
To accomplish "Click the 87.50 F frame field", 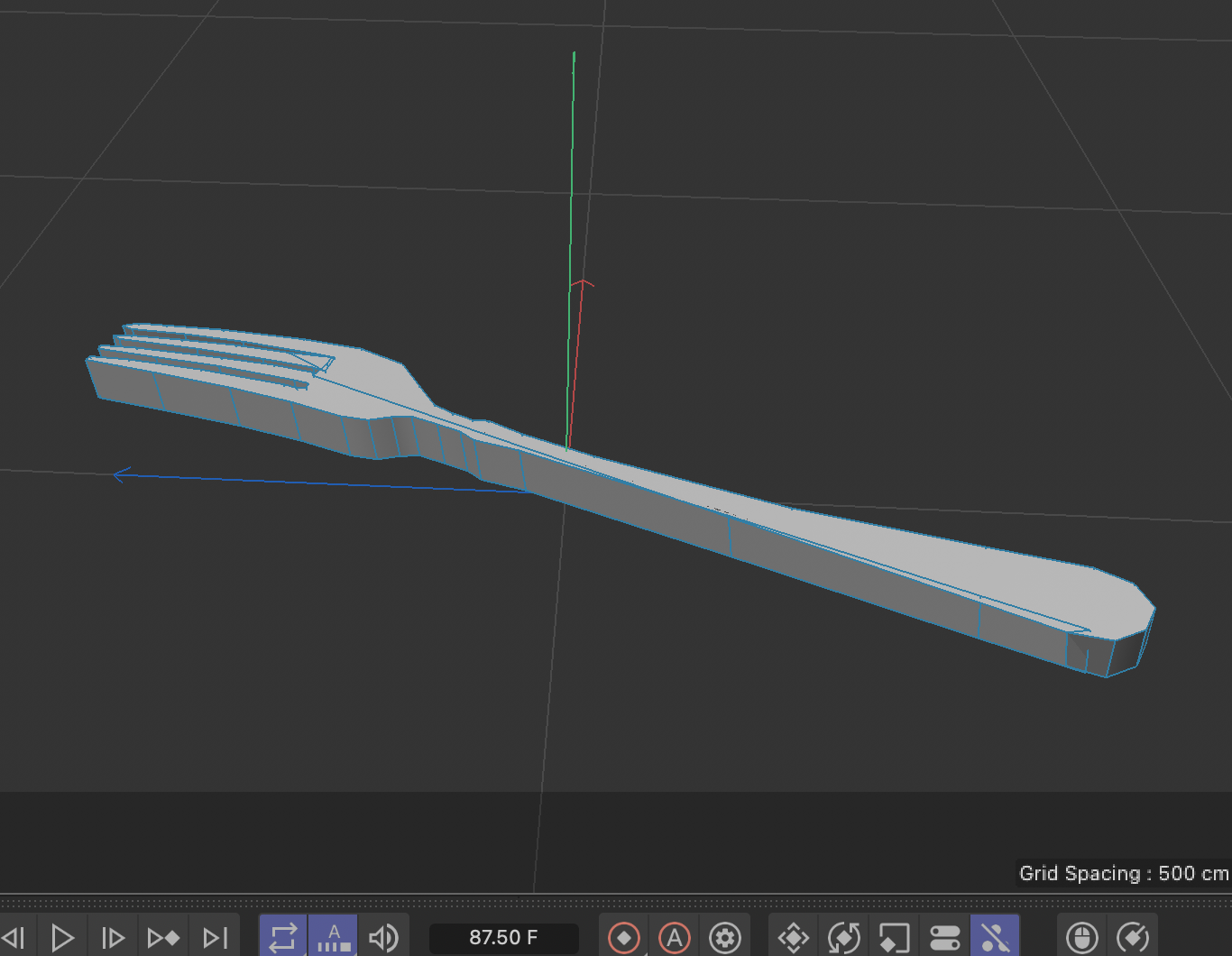I will tap(503, 938).
